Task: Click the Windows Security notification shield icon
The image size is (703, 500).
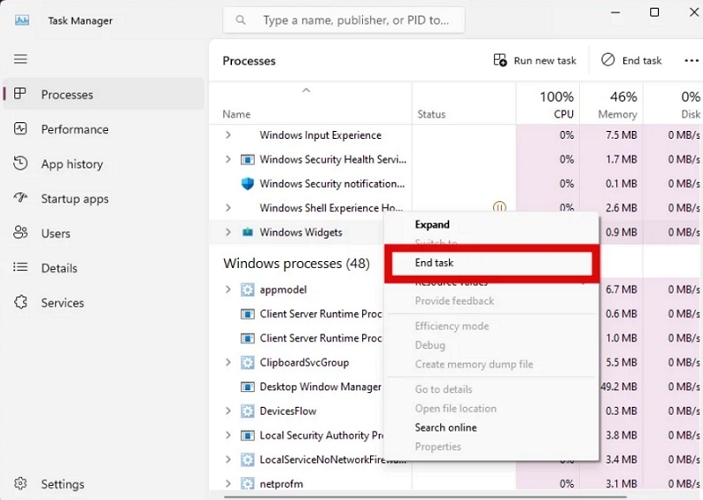Action: pyautogui.click(x=247, y=183)
